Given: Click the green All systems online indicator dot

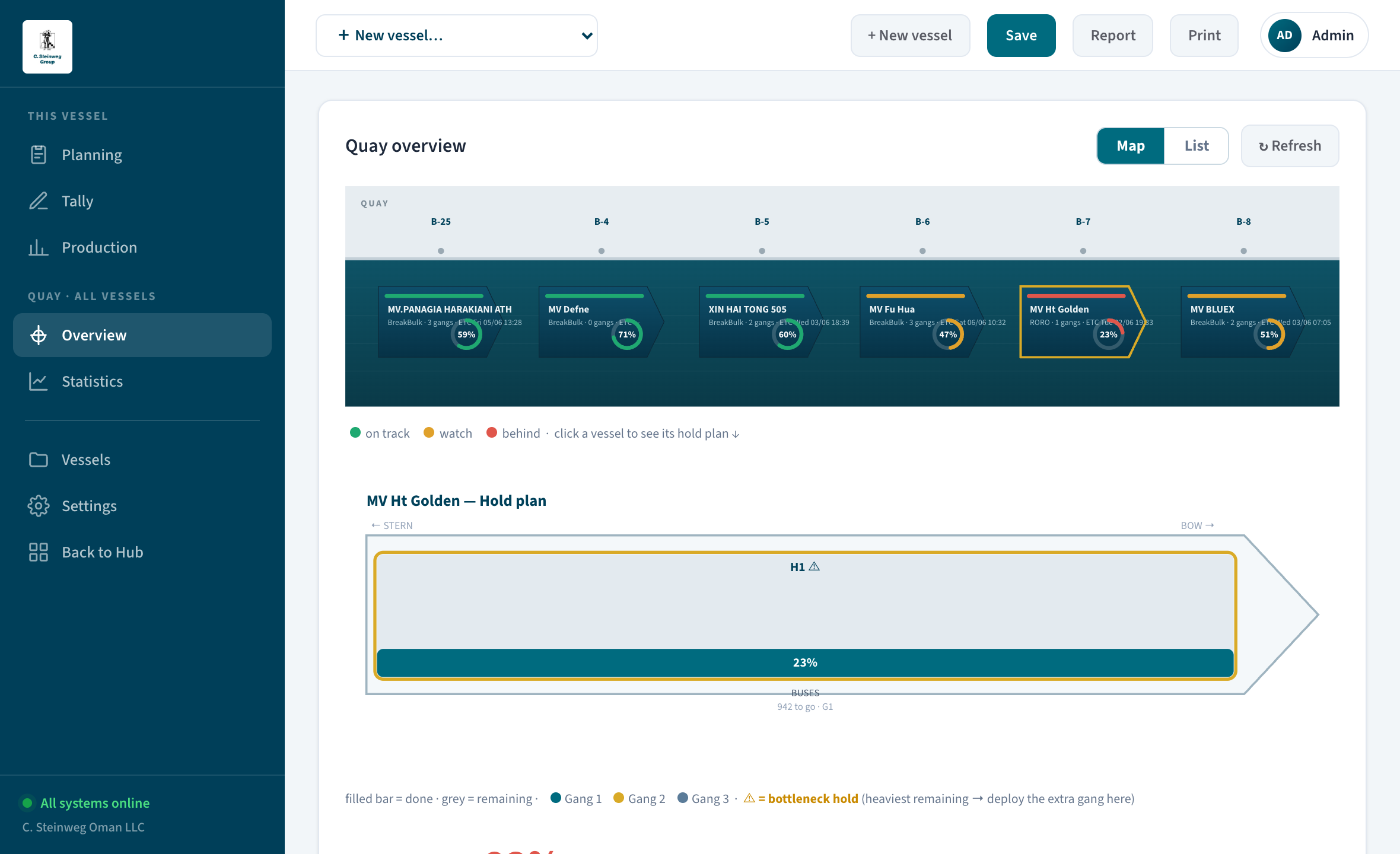Looking at the screenshot, I should pos(27,803).
